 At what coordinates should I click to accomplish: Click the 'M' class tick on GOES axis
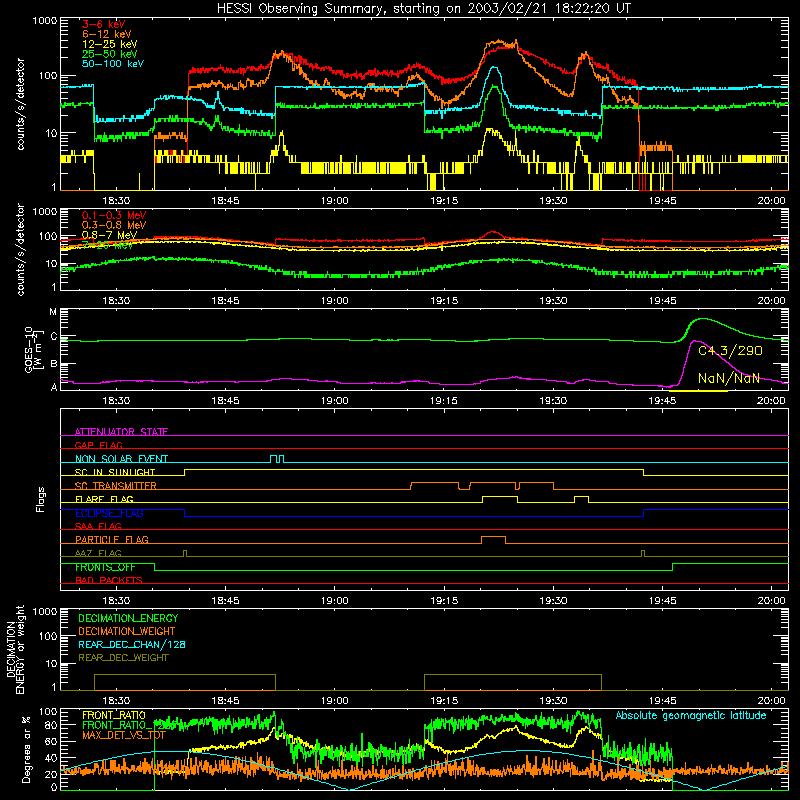coord(53,312)
